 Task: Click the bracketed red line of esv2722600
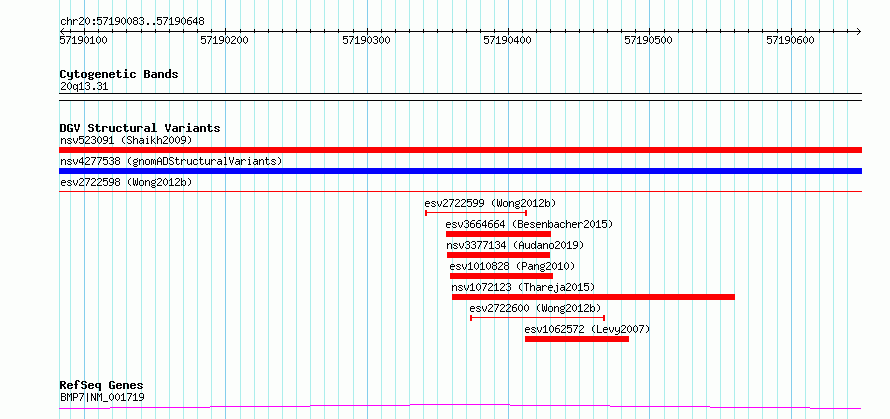[538, 318]
